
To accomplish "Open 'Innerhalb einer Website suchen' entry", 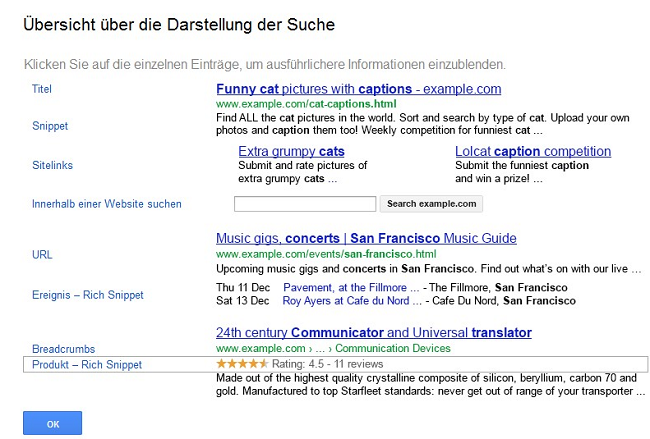I will tap(107, 204).
